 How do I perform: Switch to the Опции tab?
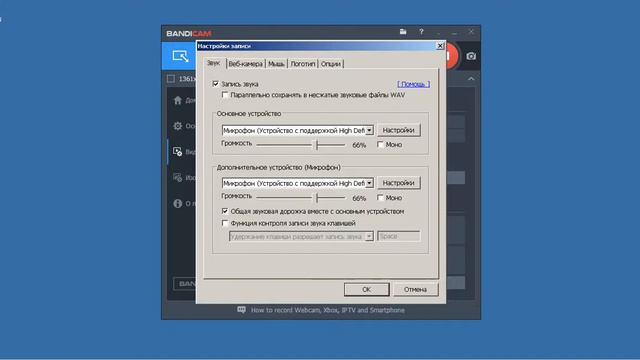pyautogui.click(x=331, y=64)
